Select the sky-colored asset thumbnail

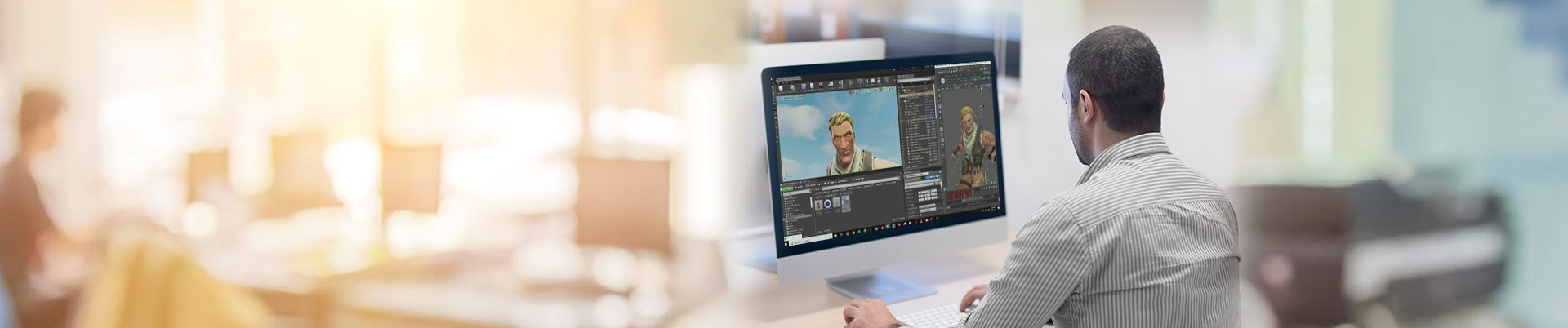(x=846, y=202)
